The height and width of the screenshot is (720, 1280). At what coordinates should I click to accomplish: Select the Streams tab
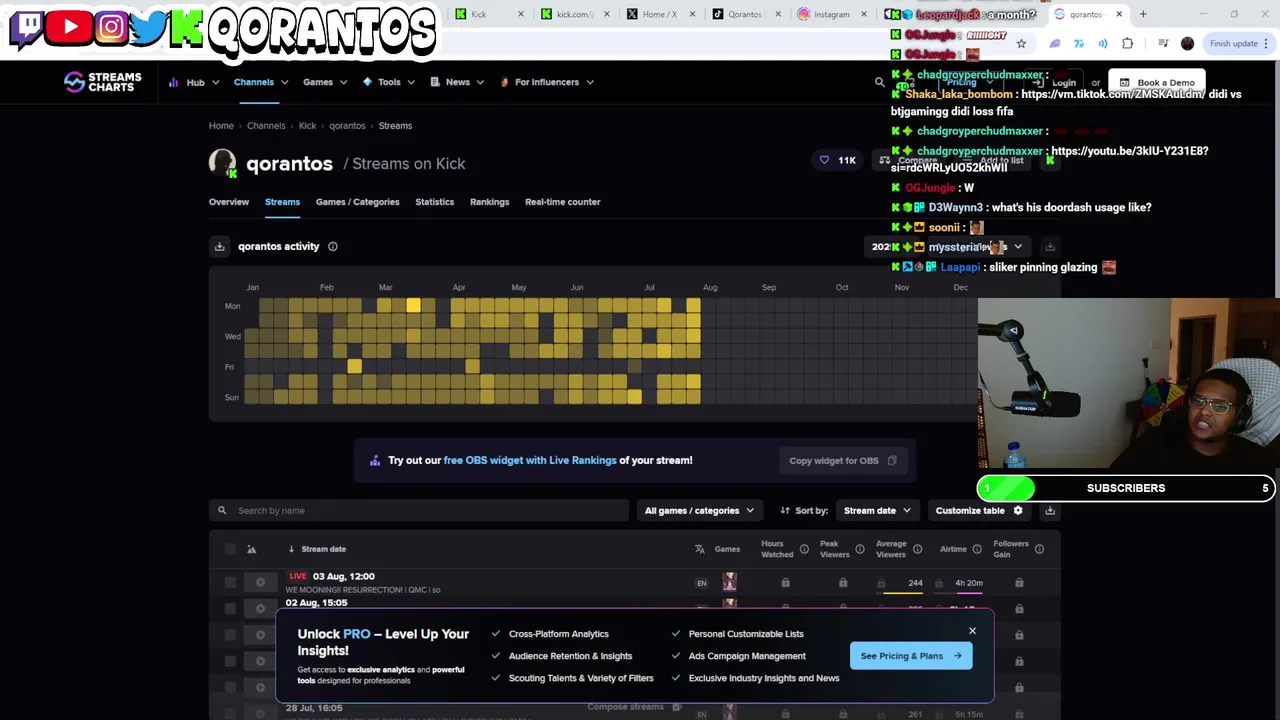282,202
